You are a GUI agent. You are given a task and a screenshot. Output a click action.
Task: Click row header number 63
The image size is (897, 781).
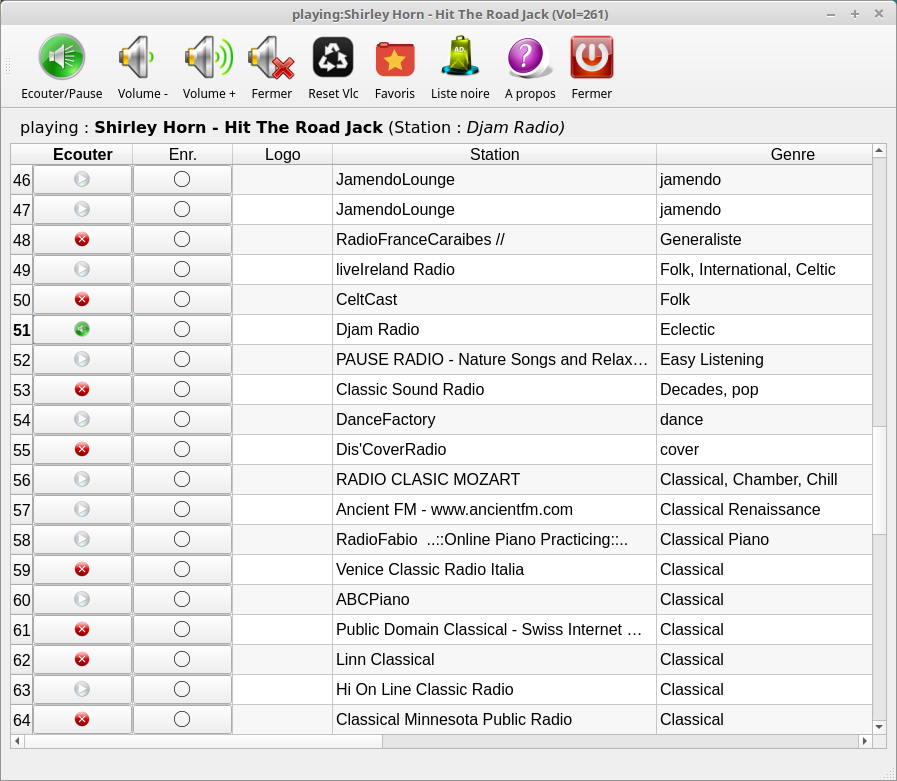click(22, 690)
